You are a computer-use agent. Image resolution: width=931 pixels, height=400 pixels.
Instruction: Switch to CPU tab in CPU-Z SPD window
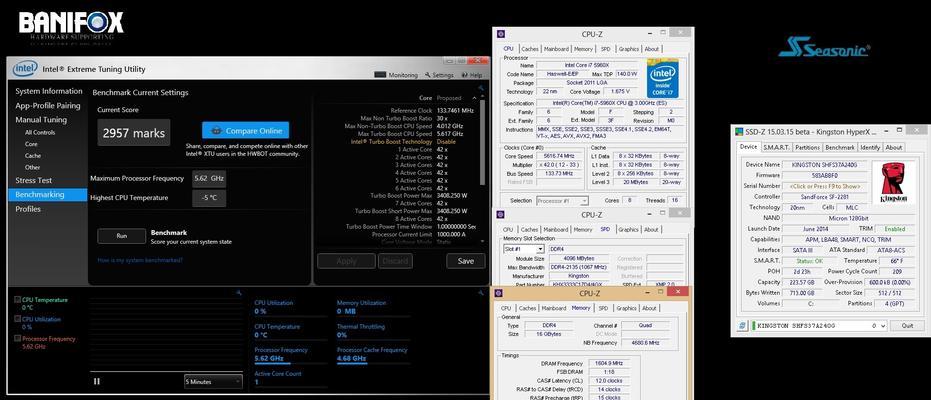click(x=508, y=229)
